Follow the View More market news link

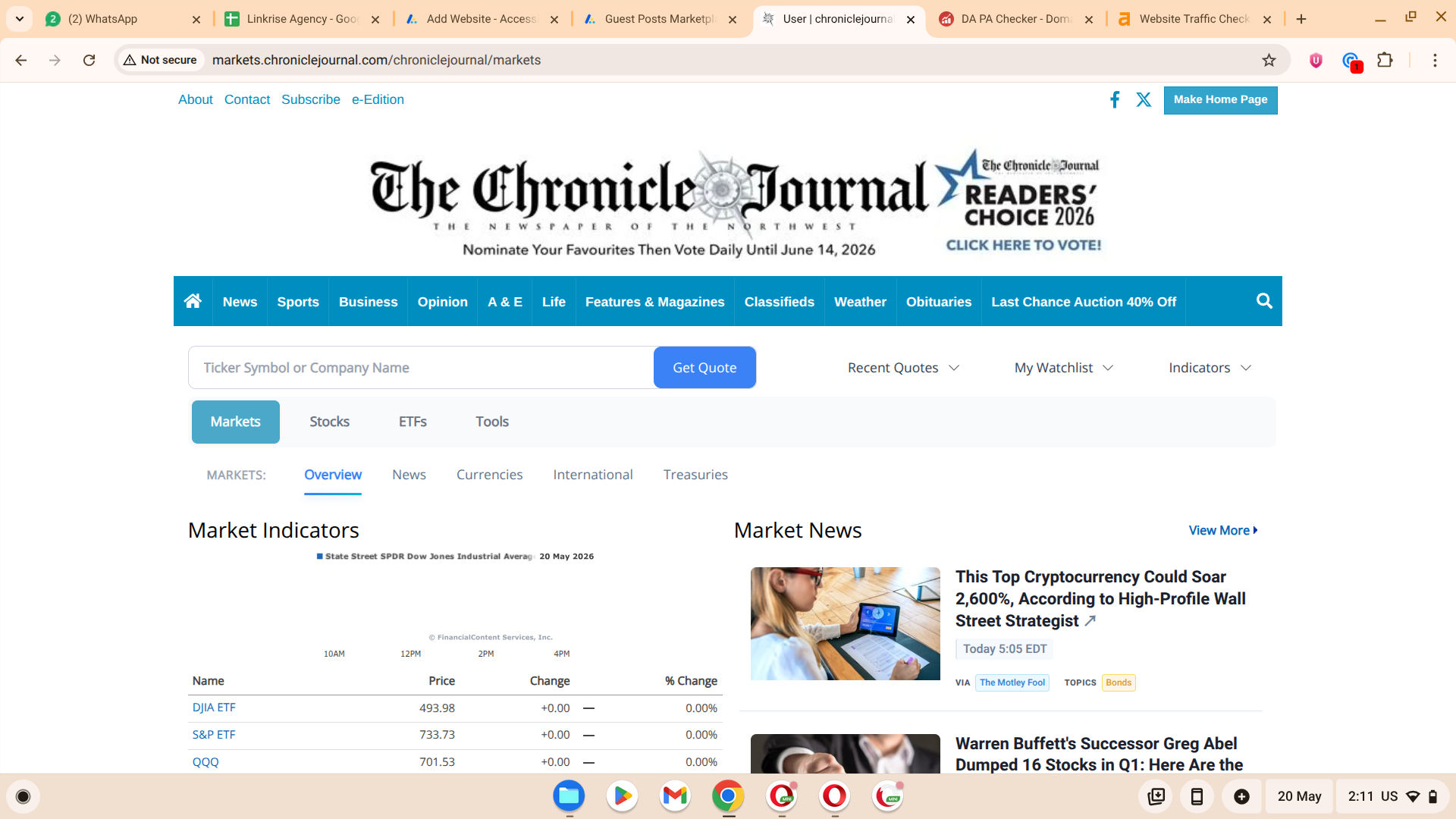1222,531
